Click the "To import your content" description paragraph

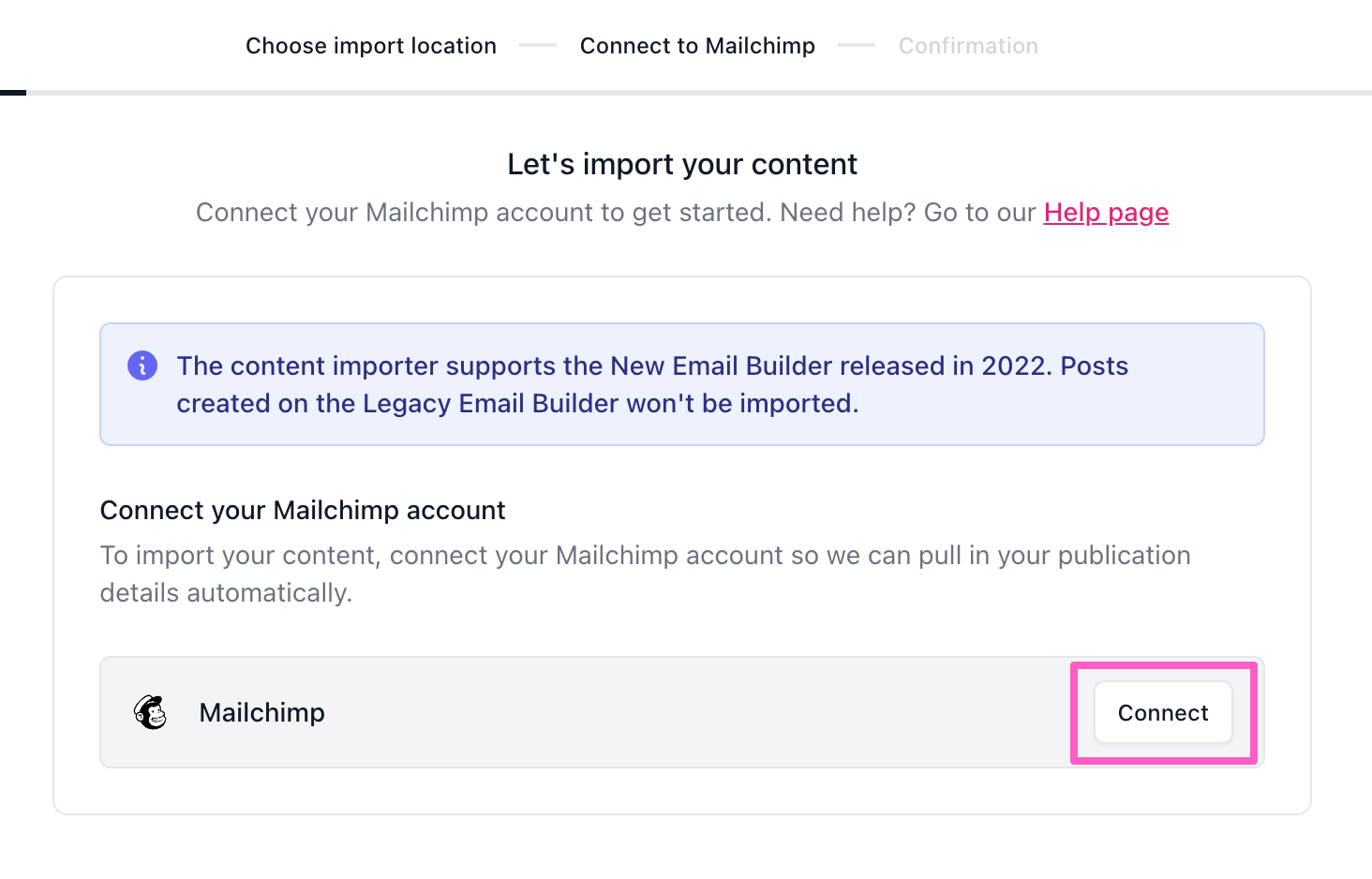(x=645, y=556)
